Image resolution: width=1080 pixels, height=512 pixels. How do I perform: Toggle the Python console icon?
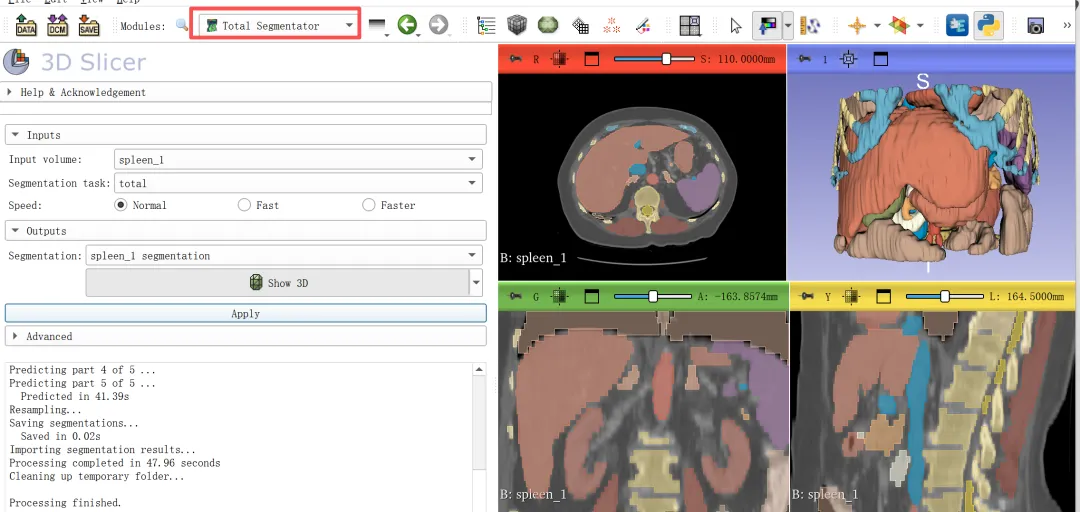click(988, 25)
